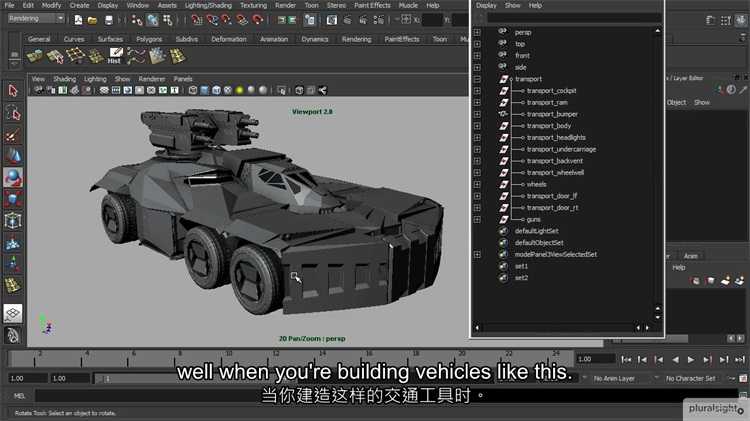Image resolution: width=750 pixels, height=421 pixels.
Task: Expand the transport_ram plus box
Action: (477, 102)
